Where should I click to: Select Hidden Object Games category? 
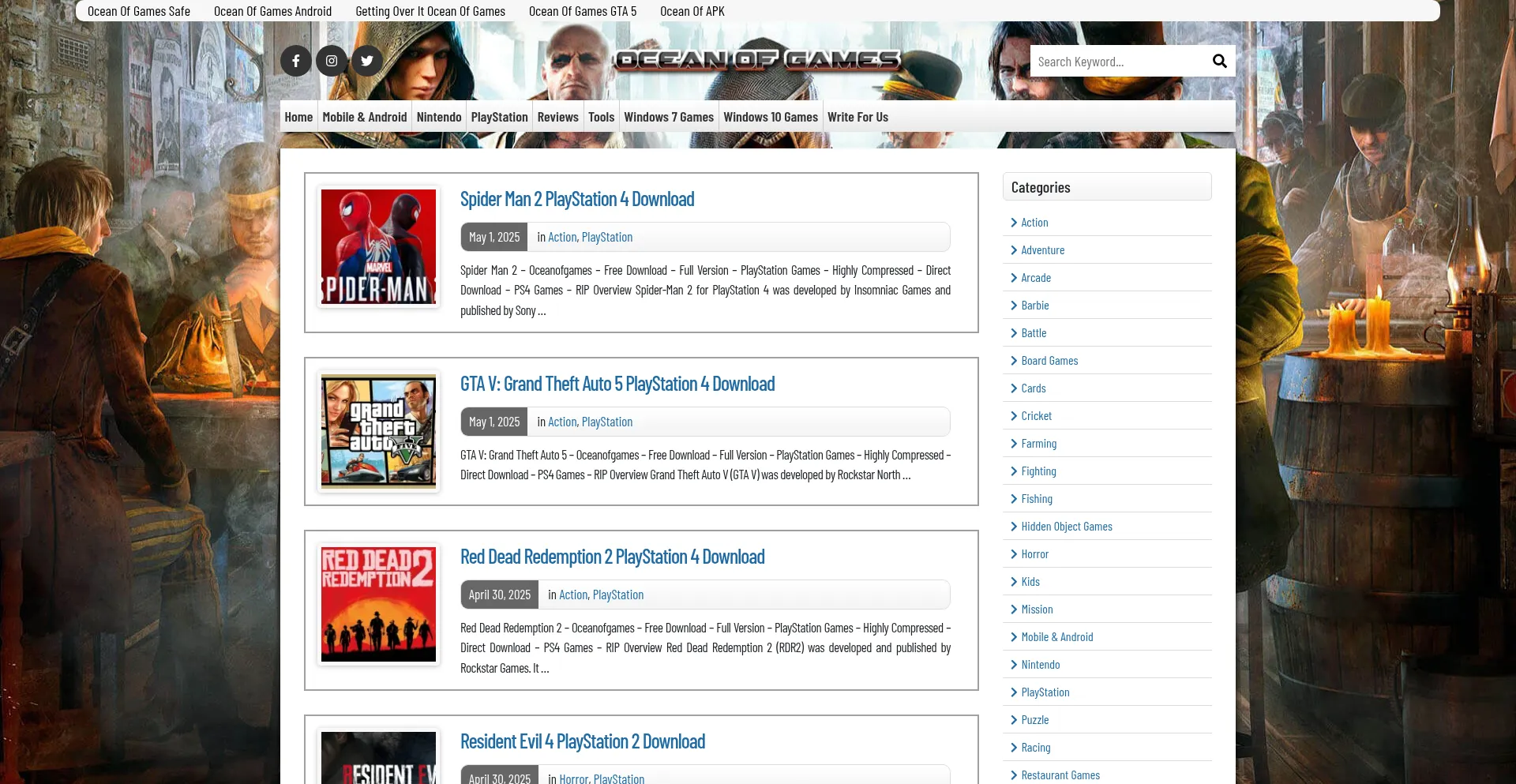coord(1067,527)
